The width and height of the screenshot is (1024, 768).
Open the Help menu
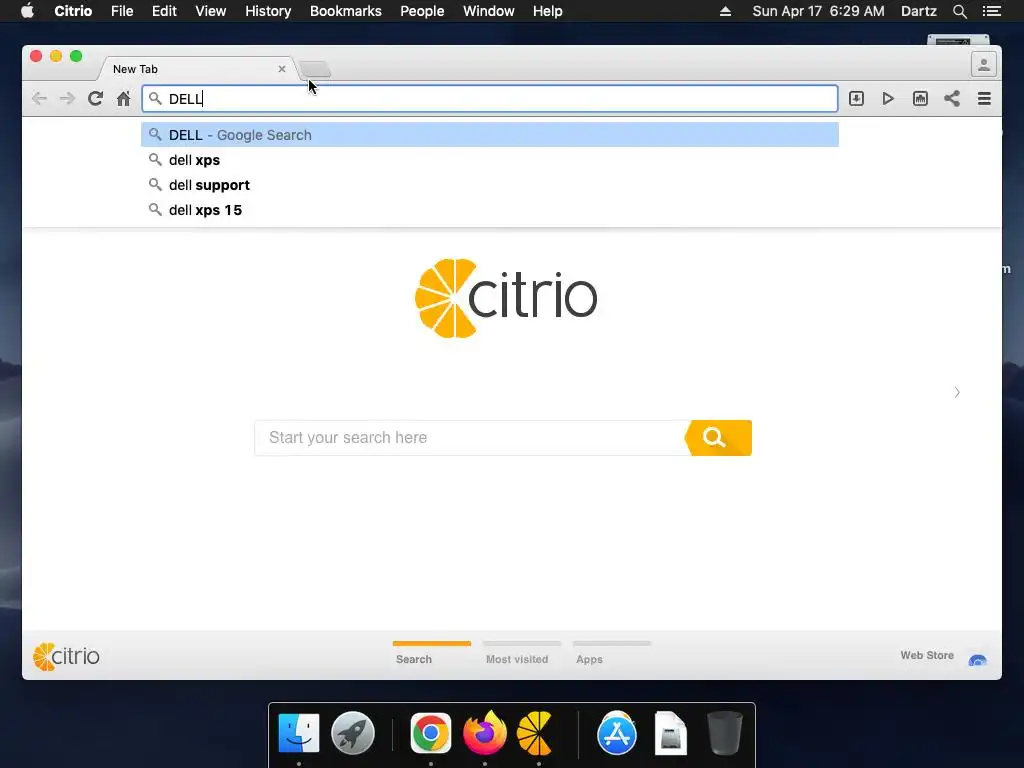pos(547,11)
